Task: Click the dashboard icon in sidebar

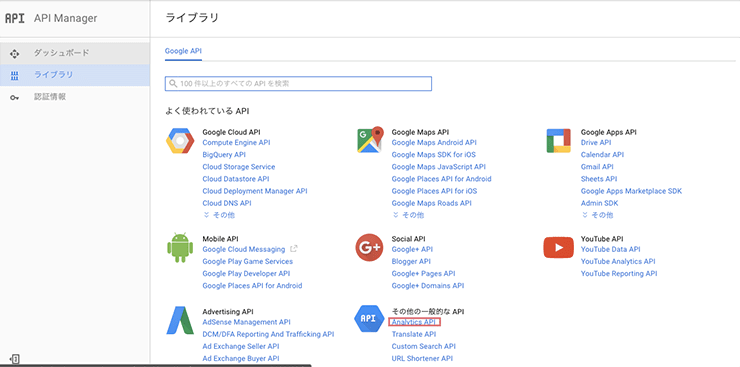Action: [x=15, y=54]
